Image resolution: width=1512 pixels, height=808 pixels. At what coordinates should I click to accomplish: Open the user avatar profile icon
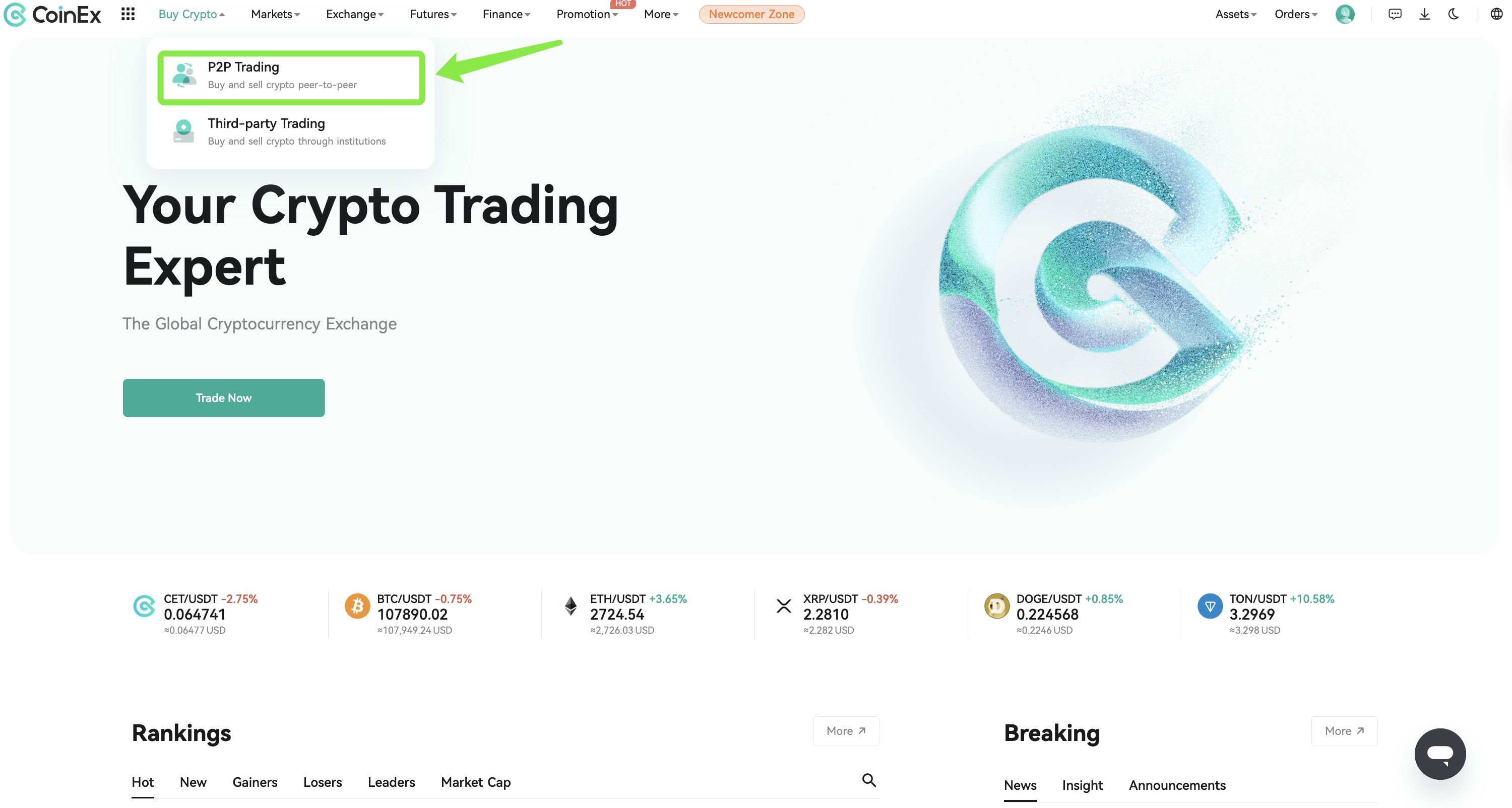coord(1345,14)
